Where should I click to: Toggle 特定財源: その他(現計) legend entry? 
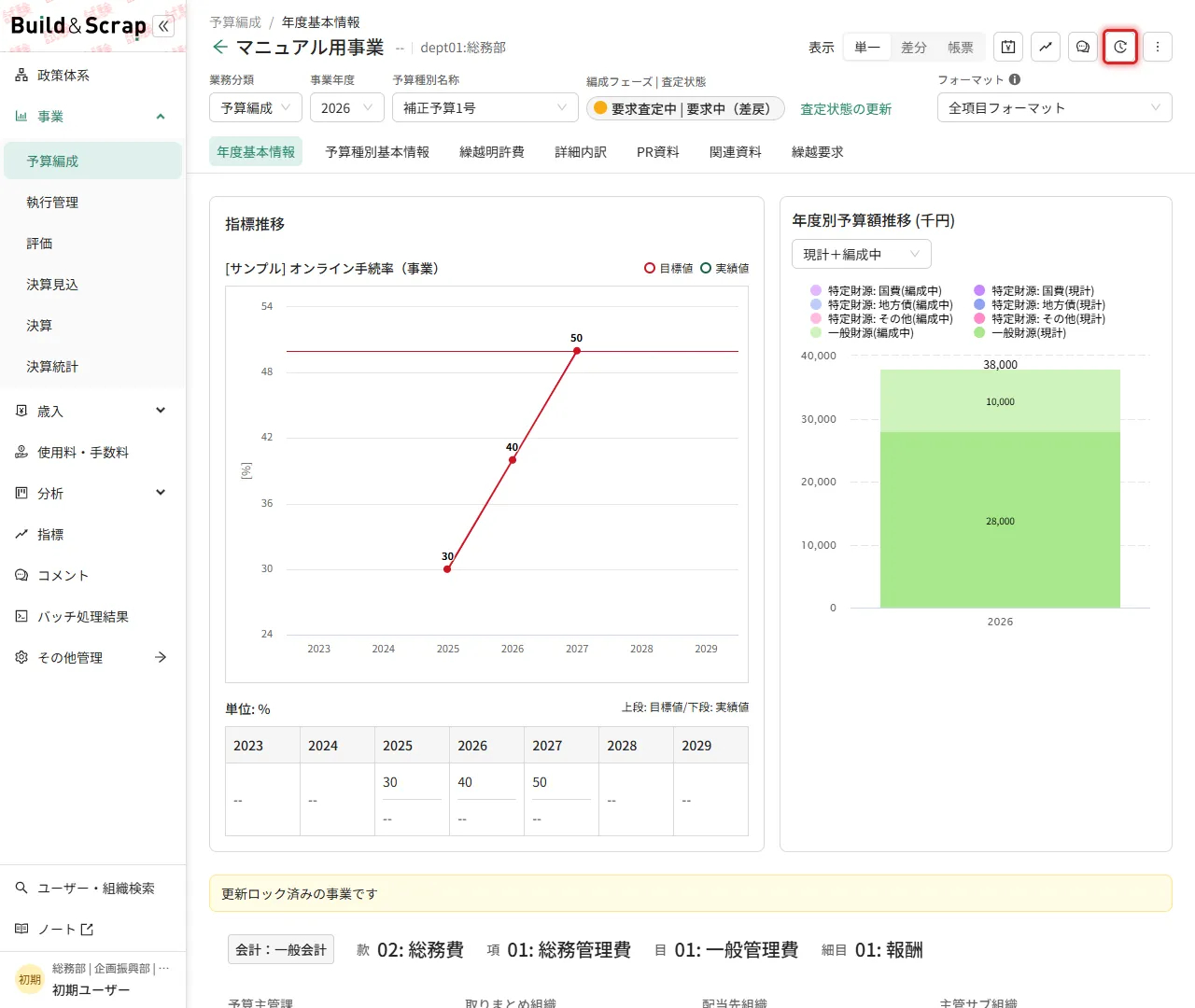click(1039, 318)
